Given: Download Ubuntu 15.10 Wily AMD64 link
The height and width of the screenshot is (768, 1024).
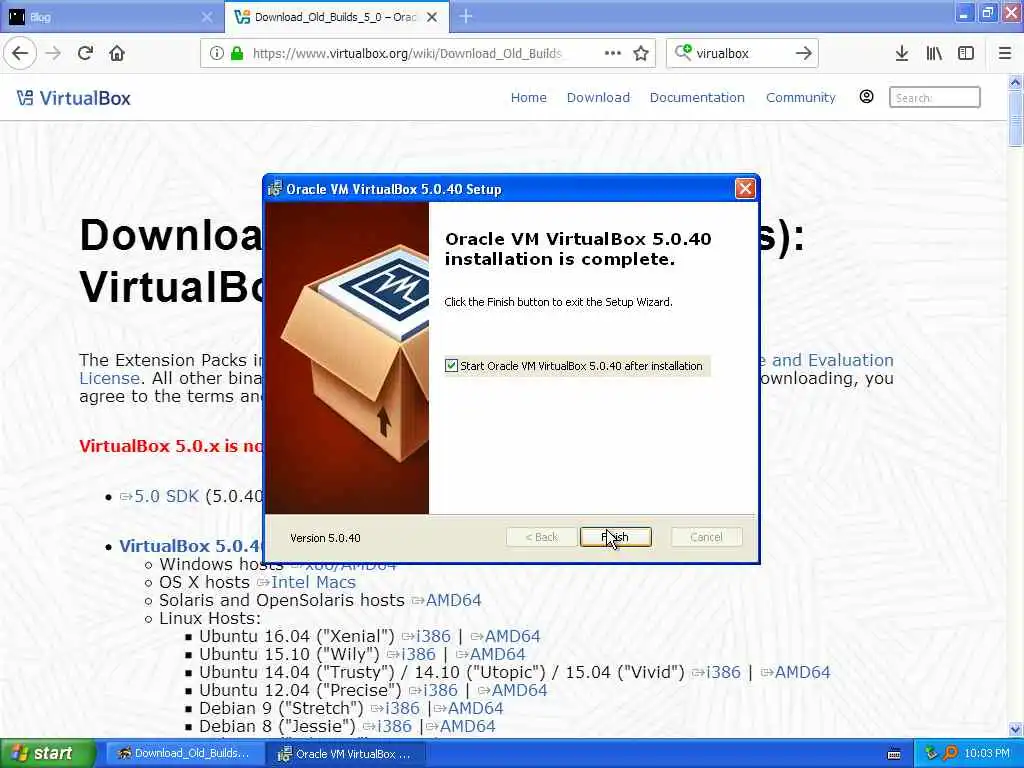Looking at the screenshot, I should pyautogui.click(x=490, y=654).
